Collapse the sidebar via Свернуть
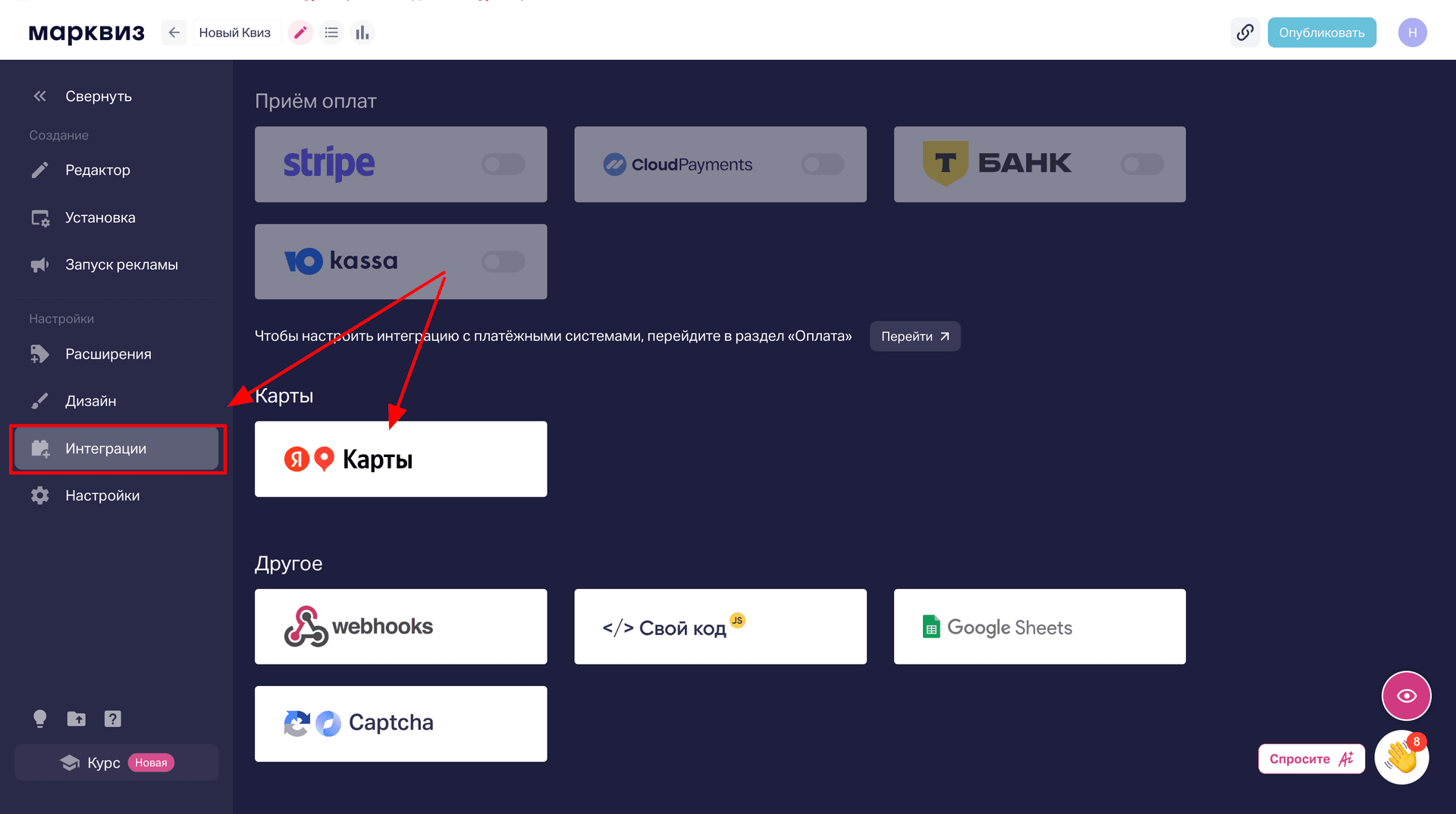The image size is (1456, 814). click(x=82, y=96)
